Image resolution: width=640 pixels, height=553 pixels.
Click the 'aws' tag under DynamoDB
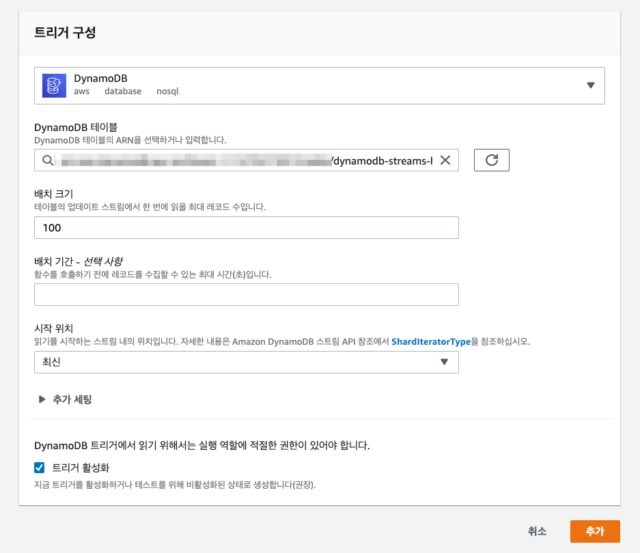pos(82,91)
